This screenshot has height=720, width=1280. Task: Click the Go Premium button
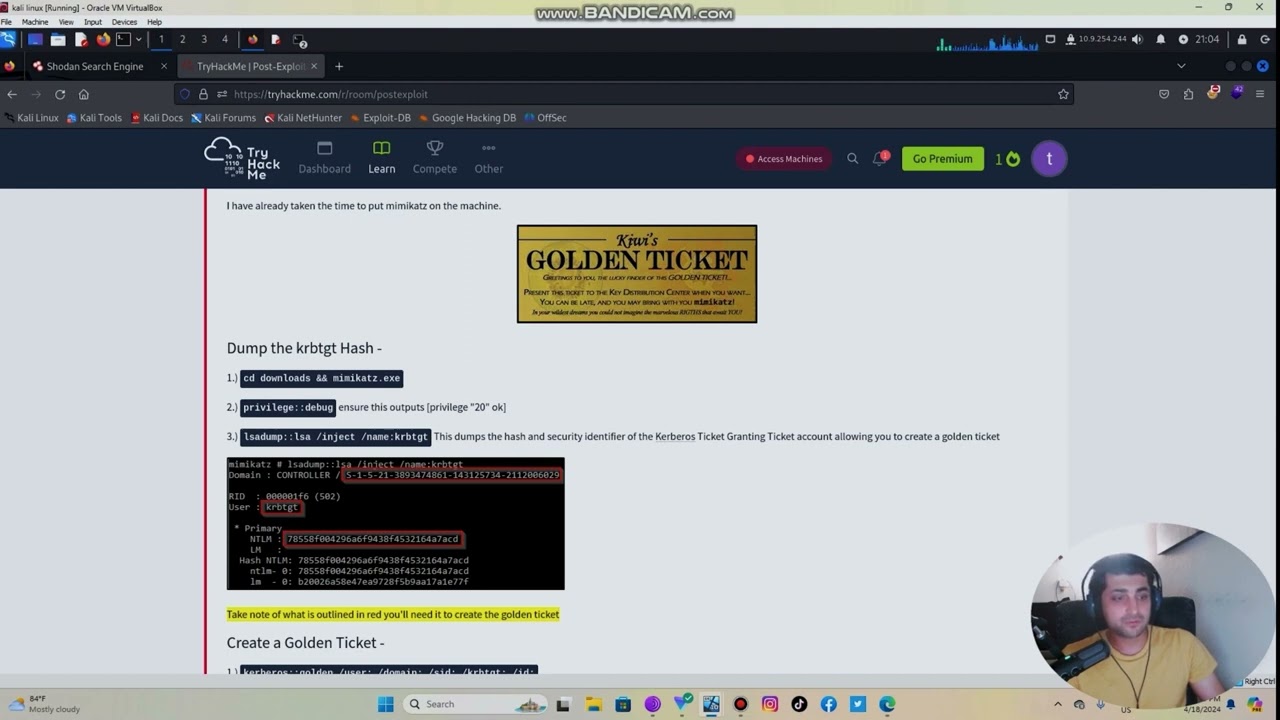942,158
